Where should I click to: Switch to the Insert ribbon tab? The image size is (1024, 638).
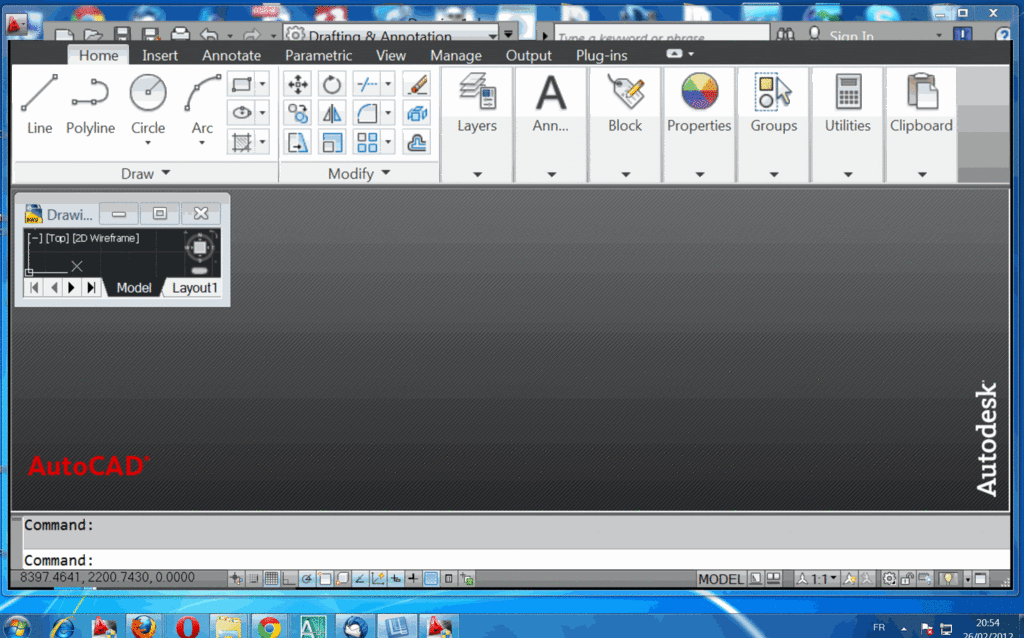pyautogui.click(x=160, y=55)
